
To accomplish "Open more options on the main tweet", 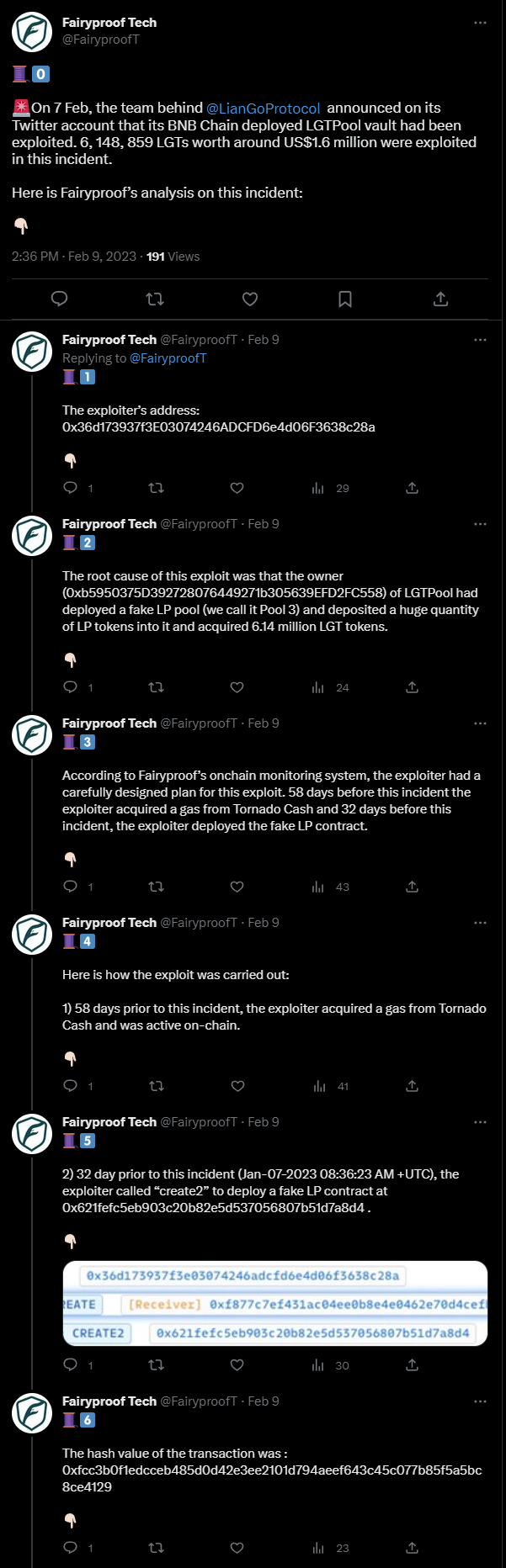I will click(480, 23).
